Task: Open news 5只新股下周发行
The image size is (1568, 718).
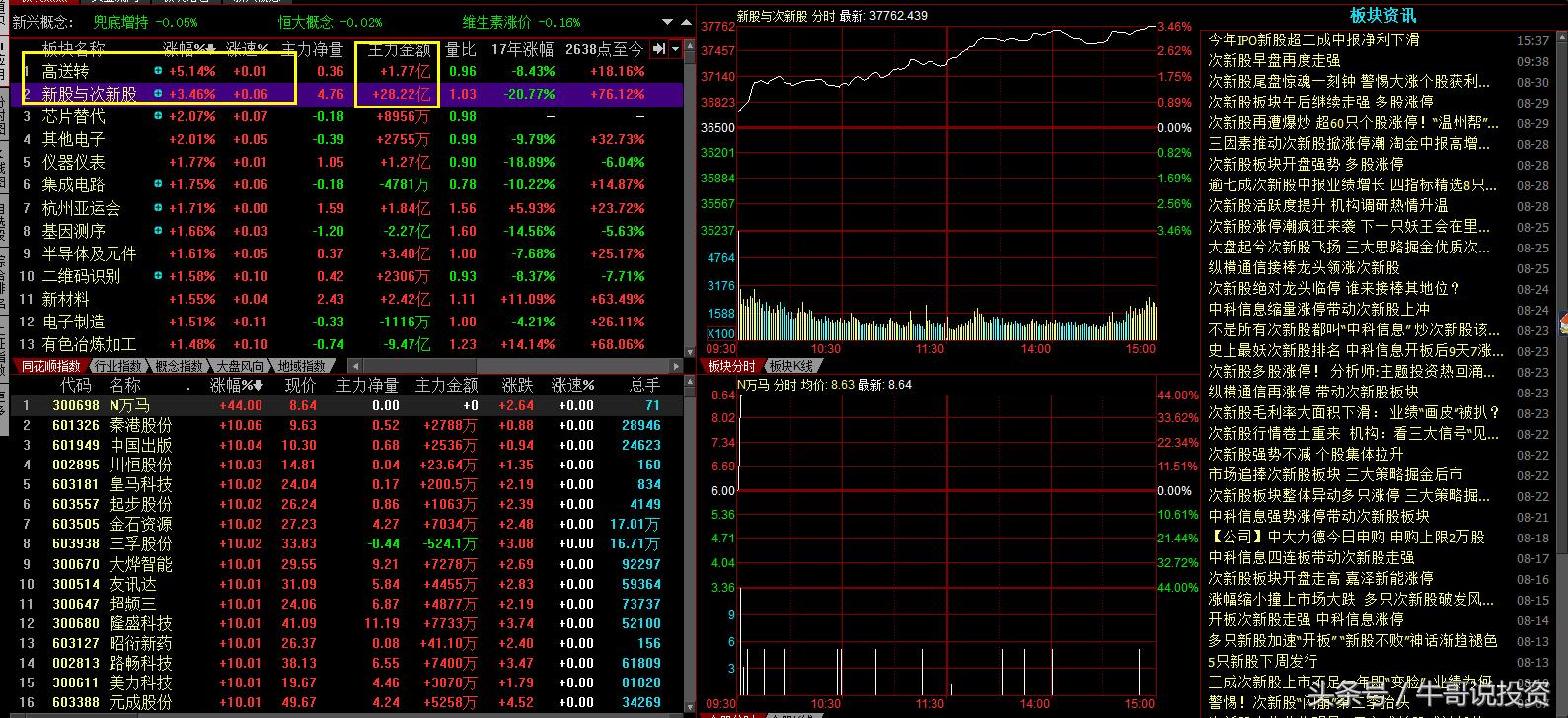Action: [x=1263, y=661]
